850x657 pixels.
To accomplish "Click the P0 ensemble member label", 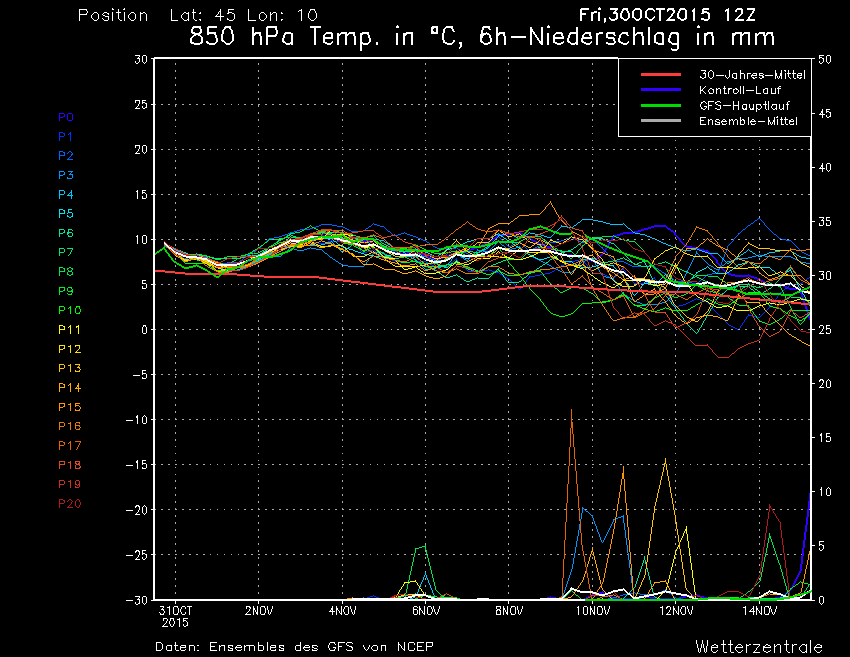I will tap(66, 117).
